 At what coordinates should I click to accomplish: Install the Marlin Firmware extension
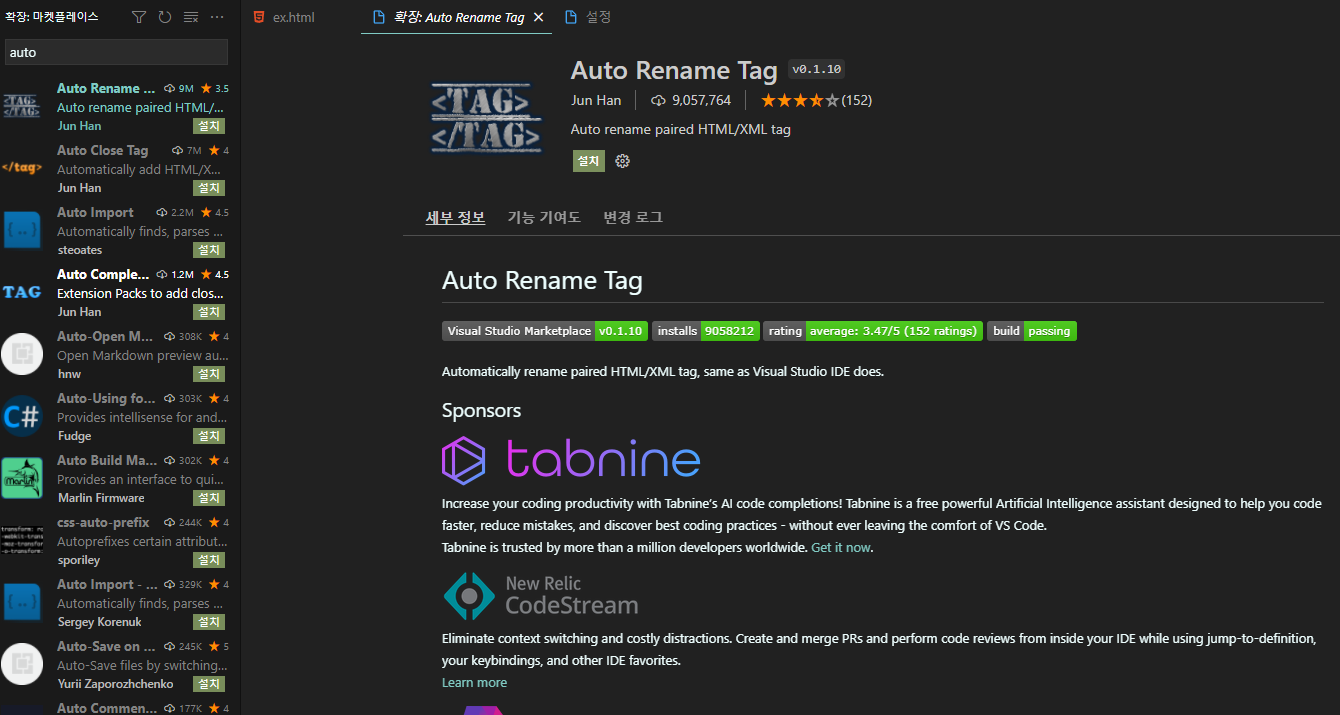pos(209,498)
